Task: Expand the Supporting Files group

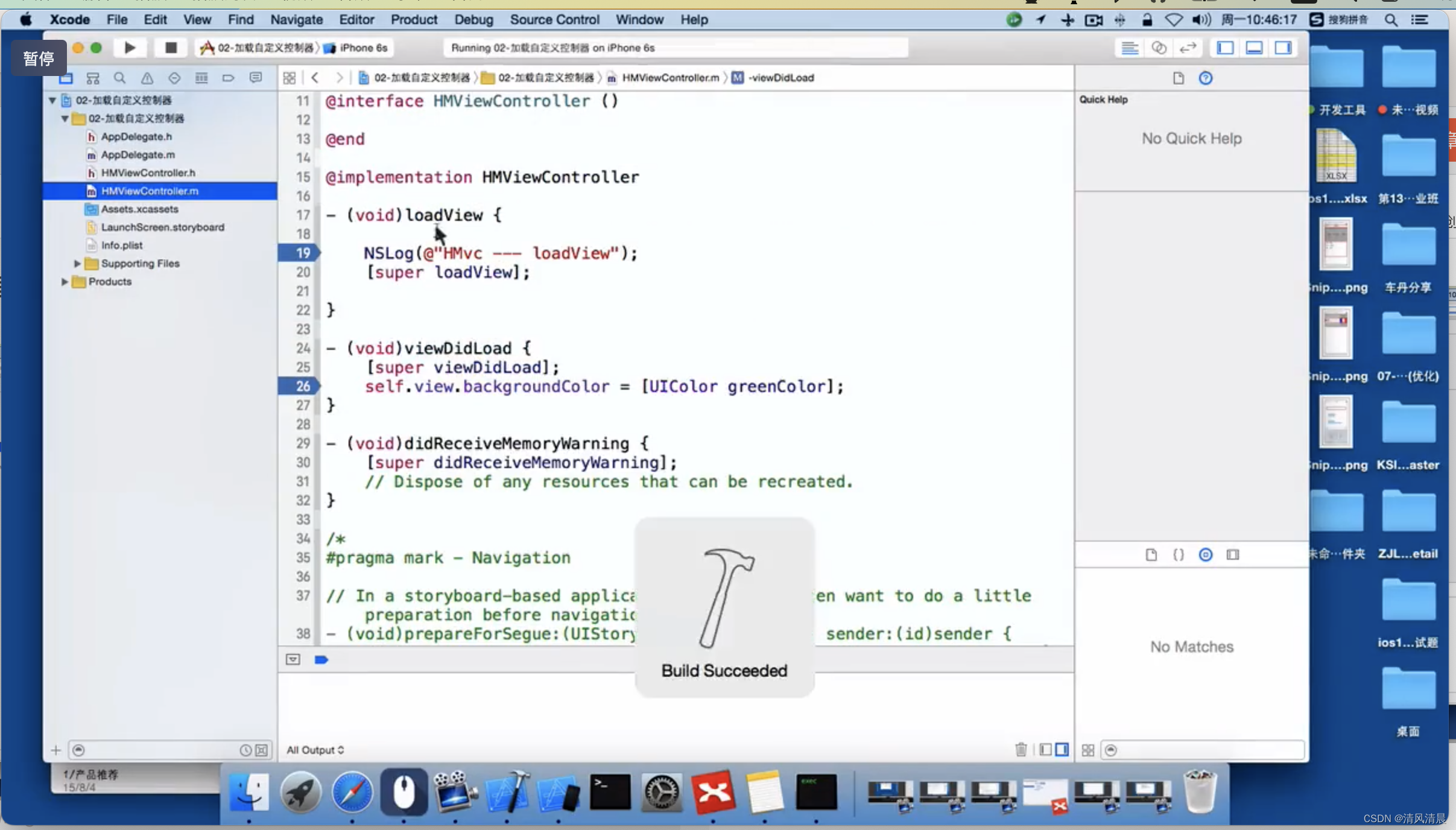Action: coord(77,264)
